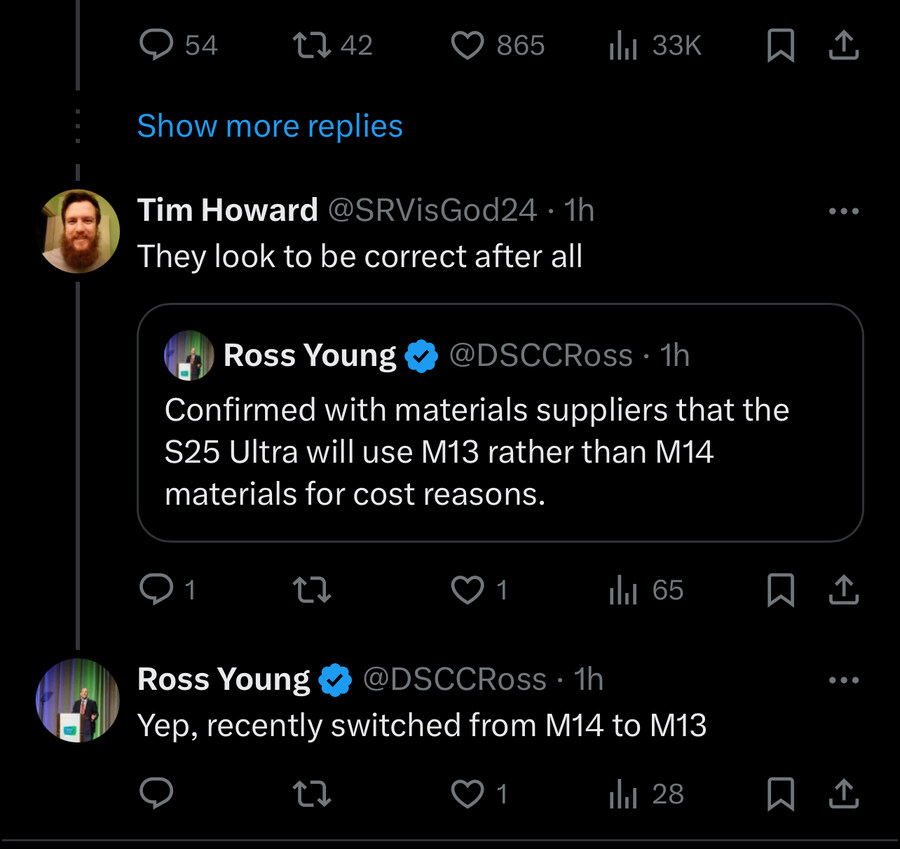900x849 pixels.
Task: Like Tim Howard's post
Action: coord(468,591)
